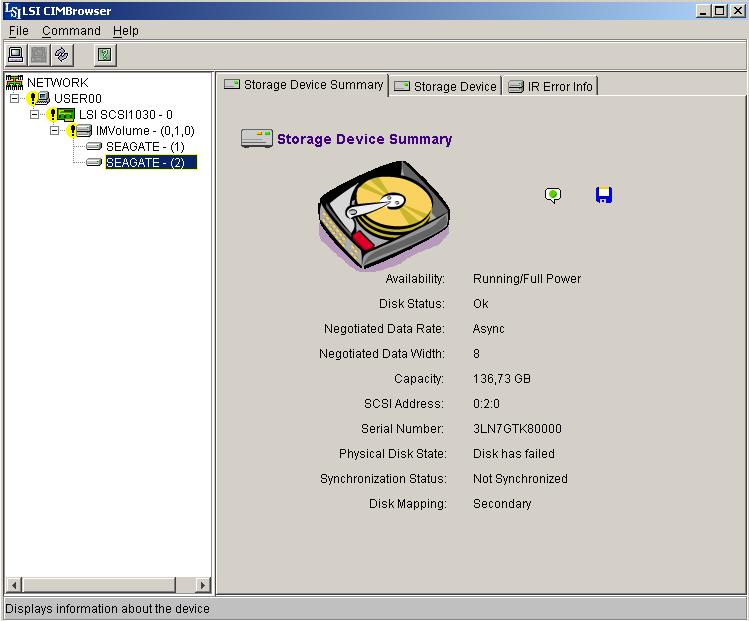This screenshot has width=749, height=621.
Task: Open the File menu
Action: pos(19,31)
